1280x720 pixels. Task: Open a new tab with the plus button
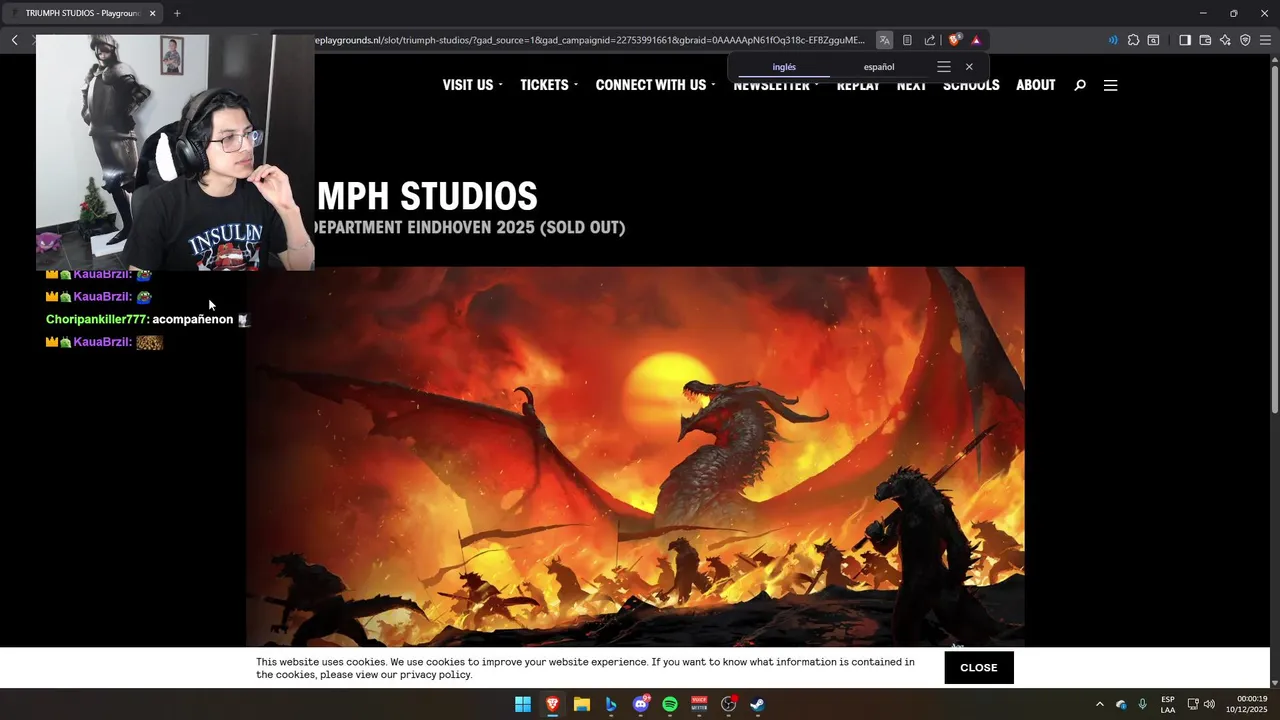pos(177,13)
